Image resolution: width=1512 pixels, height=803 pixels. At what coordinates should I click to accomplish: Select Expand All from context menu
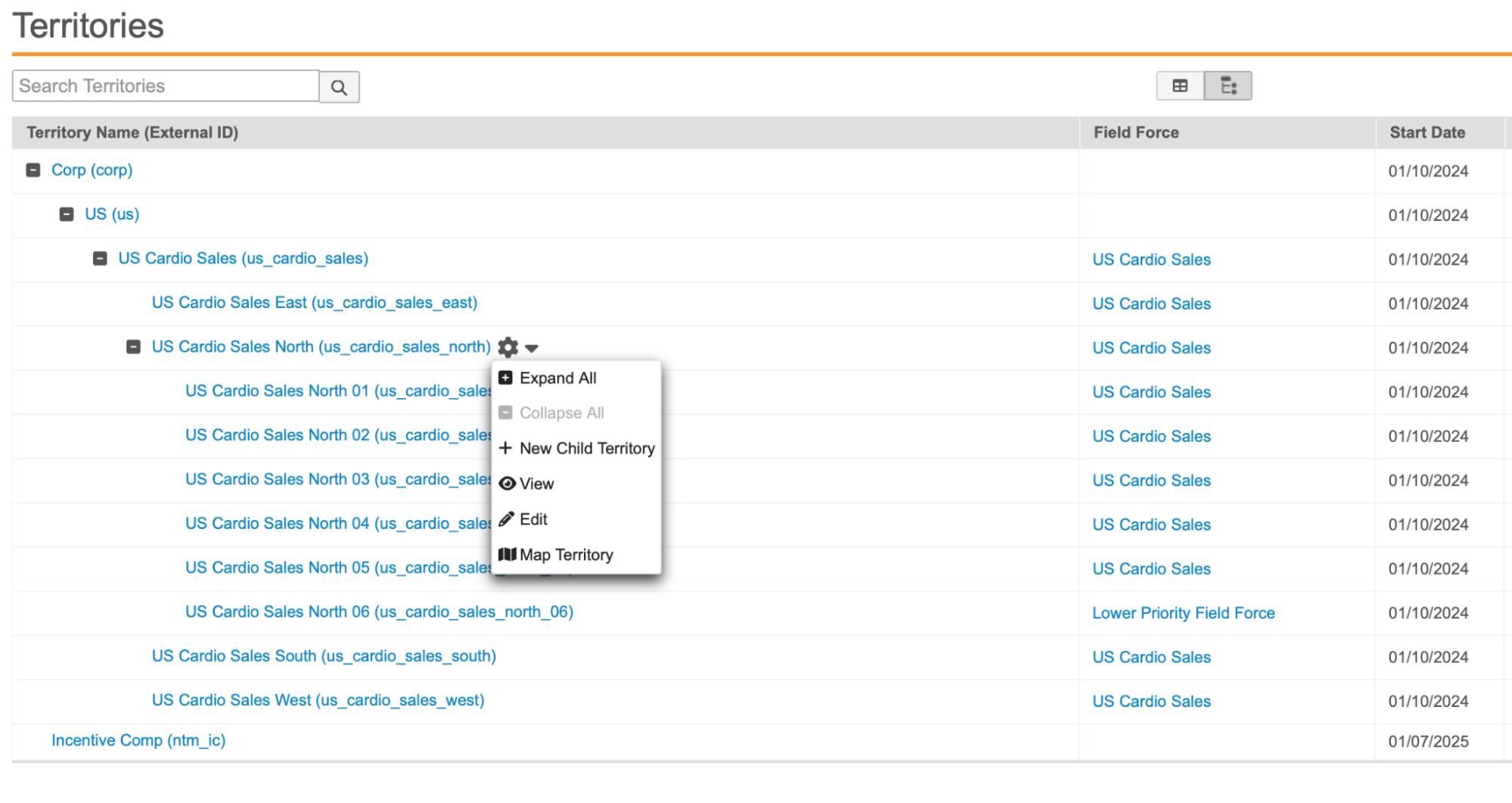[557, 378]
